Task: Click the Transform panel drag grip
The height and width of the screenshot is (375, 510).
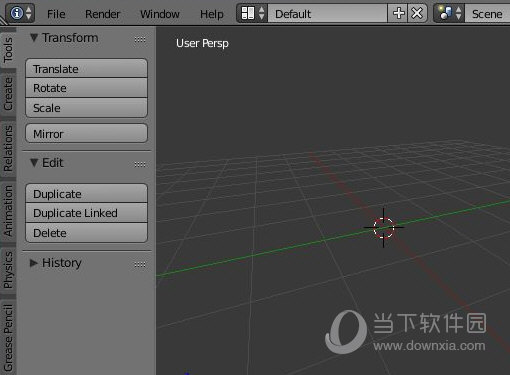Action: click(x=140, y=40)
